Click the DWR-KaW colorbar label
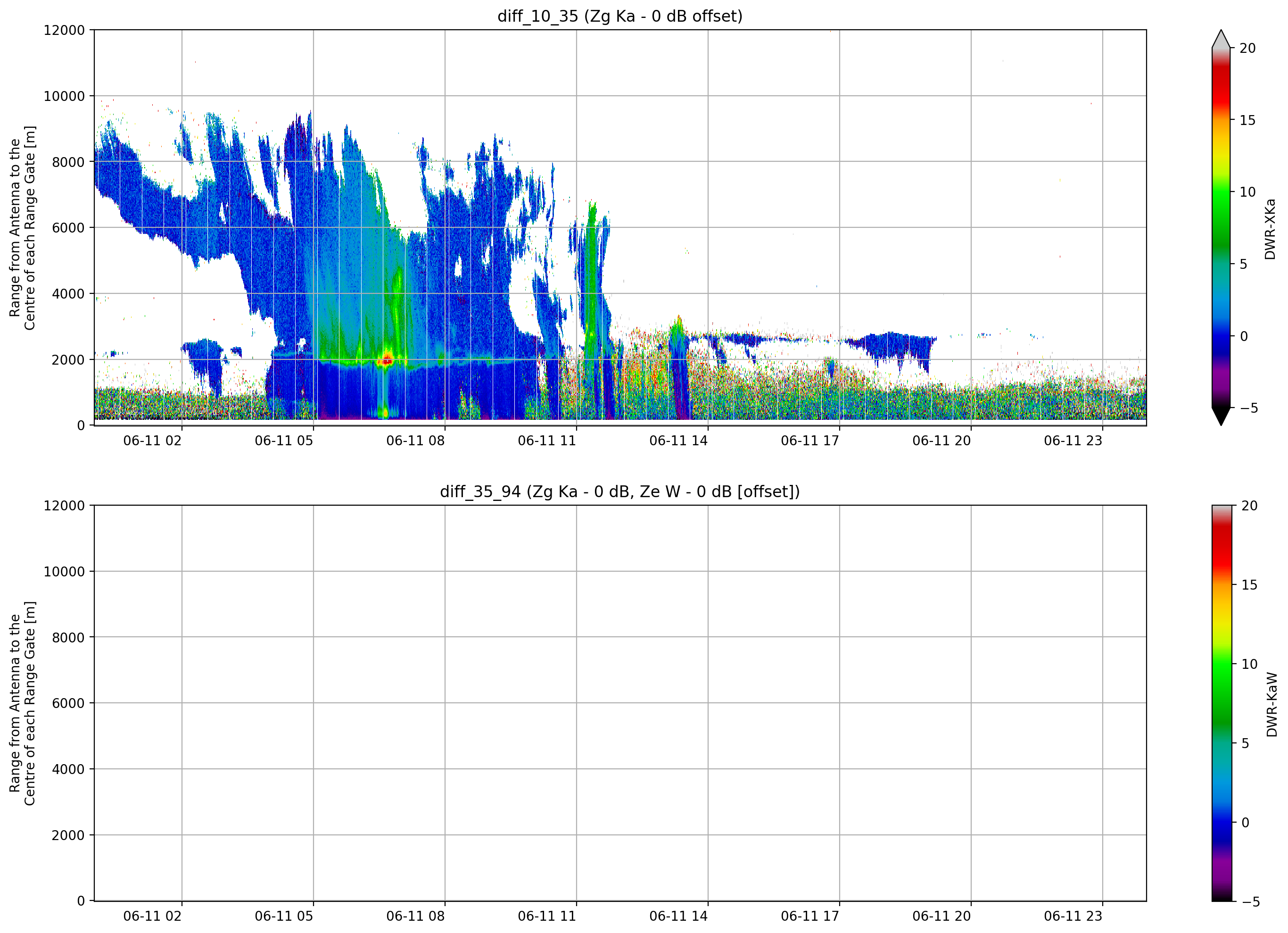 click(x=1271, y=705)
